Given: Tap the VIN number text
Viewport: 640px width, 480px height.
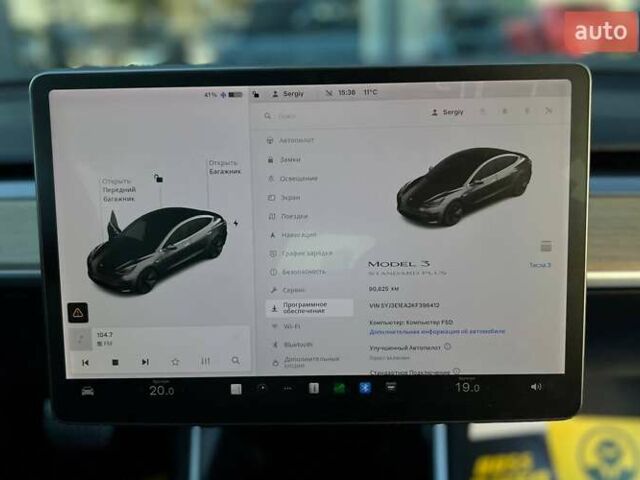Looking at the screenshot, I should pyautogui.click(x=404, y=305).
